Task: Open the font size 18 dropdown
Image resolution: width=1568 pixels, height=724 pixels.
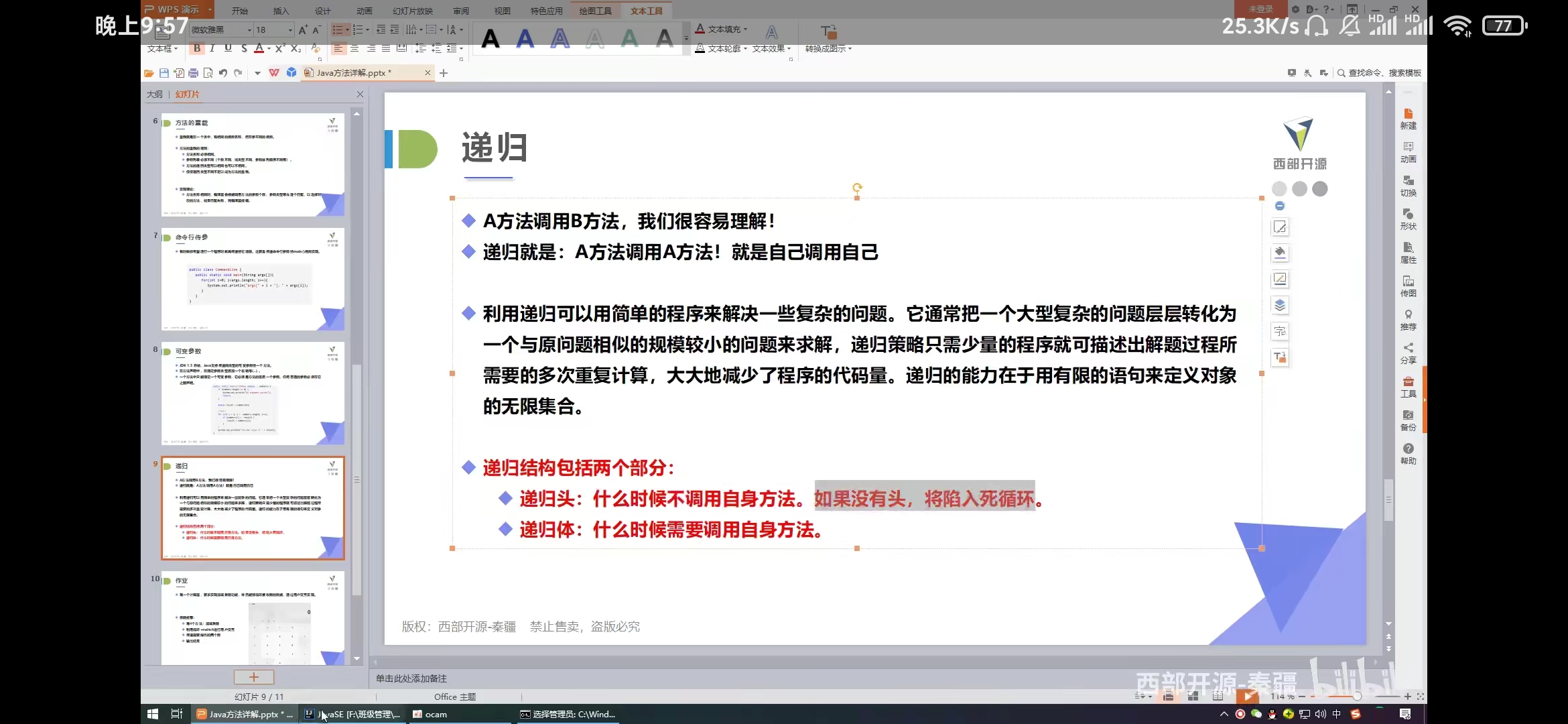Action: click(290, 30)
